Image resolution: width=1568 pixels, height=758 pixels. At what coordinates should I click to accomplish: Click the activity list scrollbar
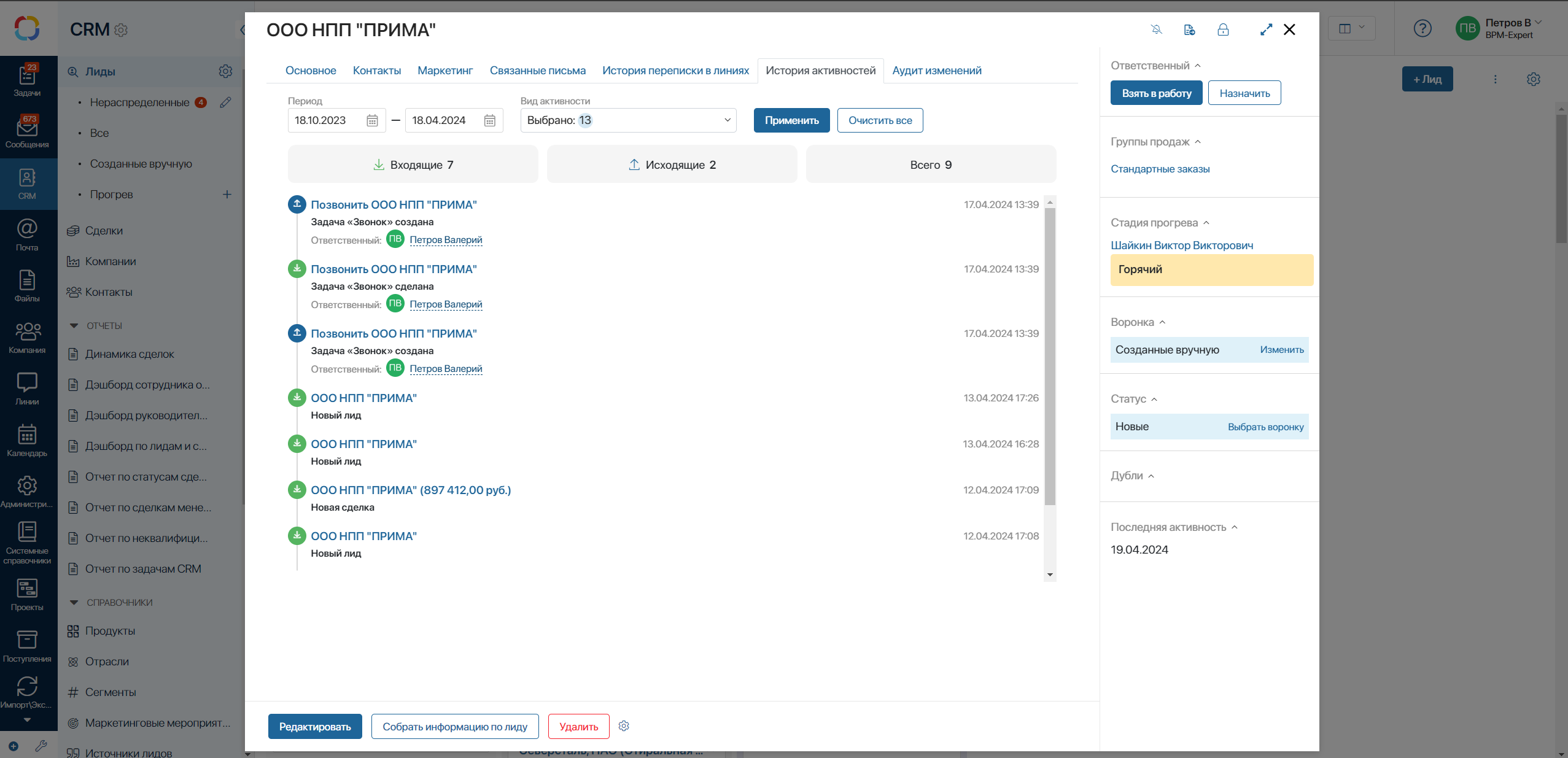pyautogui.click(x=1050, y=356)
